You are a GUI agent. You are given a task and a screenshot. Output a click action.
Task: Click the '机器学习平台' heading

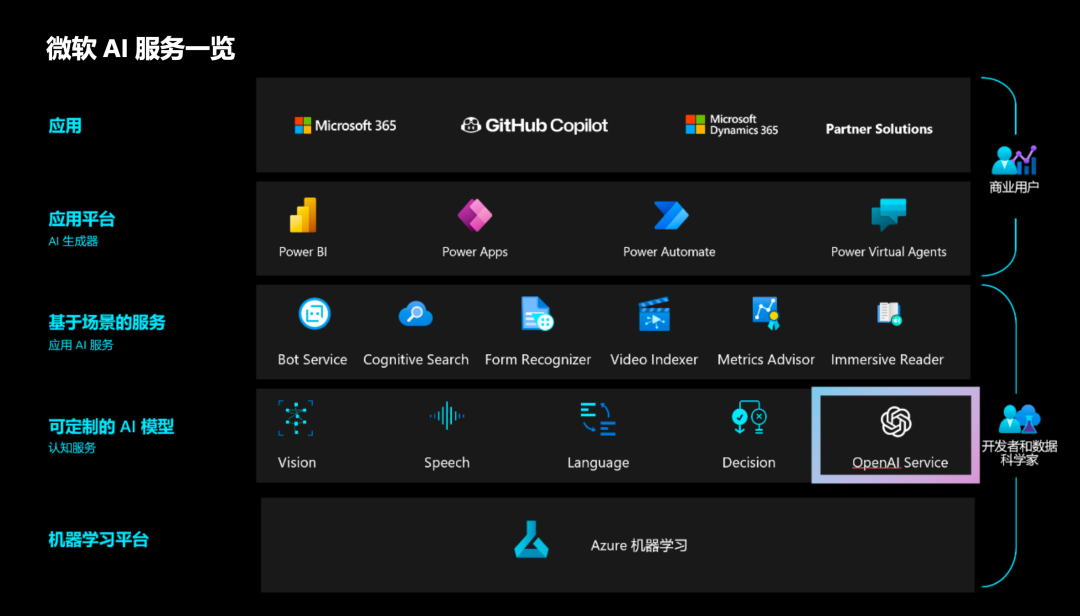click(98, 540)
